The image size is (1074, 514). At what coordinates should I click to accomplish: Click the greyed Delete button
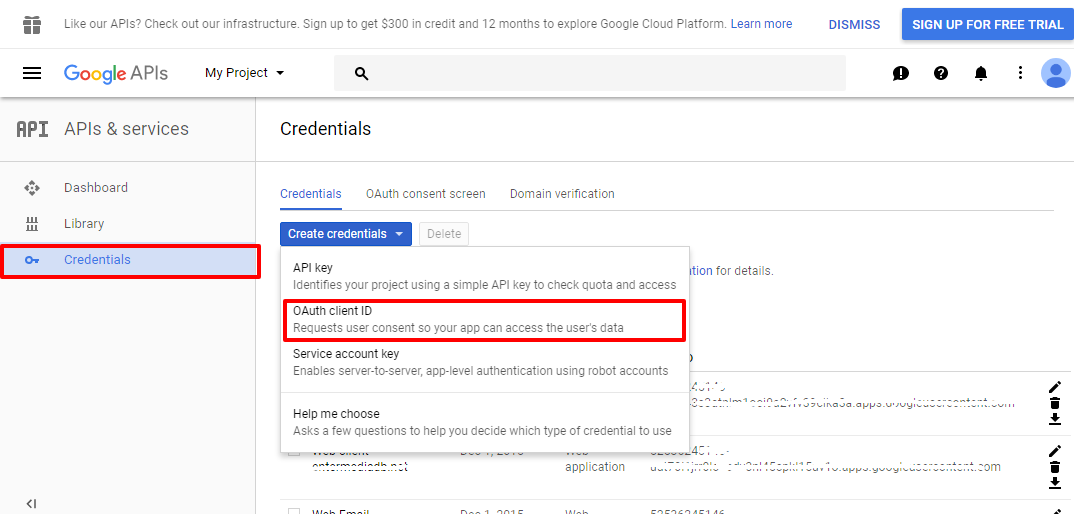click(x=444, y=234)
